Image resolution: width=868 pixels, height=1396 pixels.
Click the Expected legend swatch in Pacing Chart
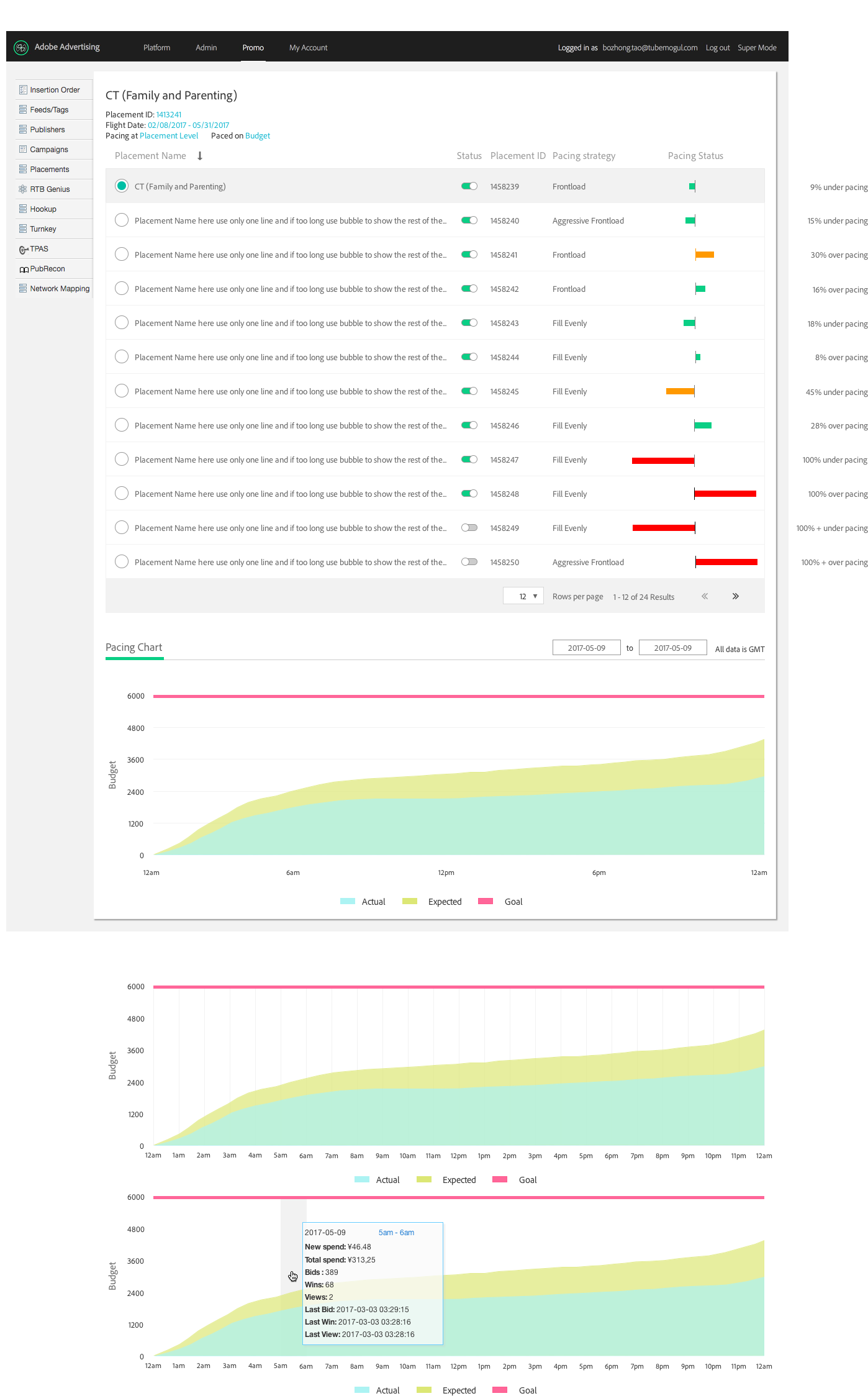coord(410,901)
